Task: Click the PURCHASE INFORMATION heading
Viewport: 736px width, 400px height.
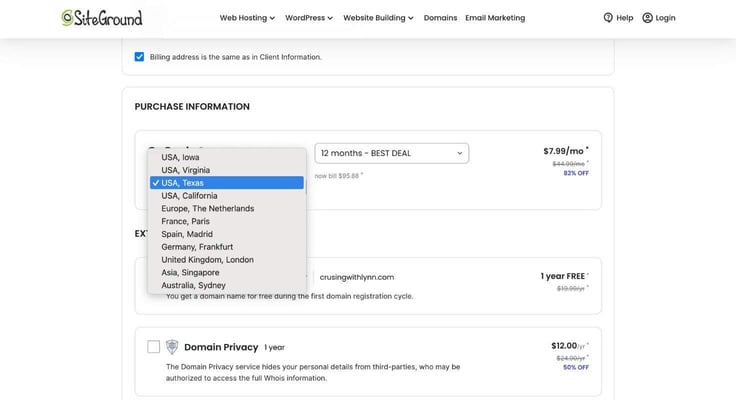Action: click(192, 107)
